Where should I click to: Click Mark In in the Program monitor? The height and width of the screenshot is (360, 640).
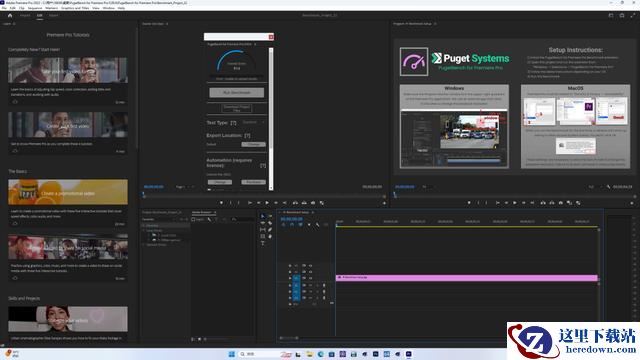pos(478,203)
